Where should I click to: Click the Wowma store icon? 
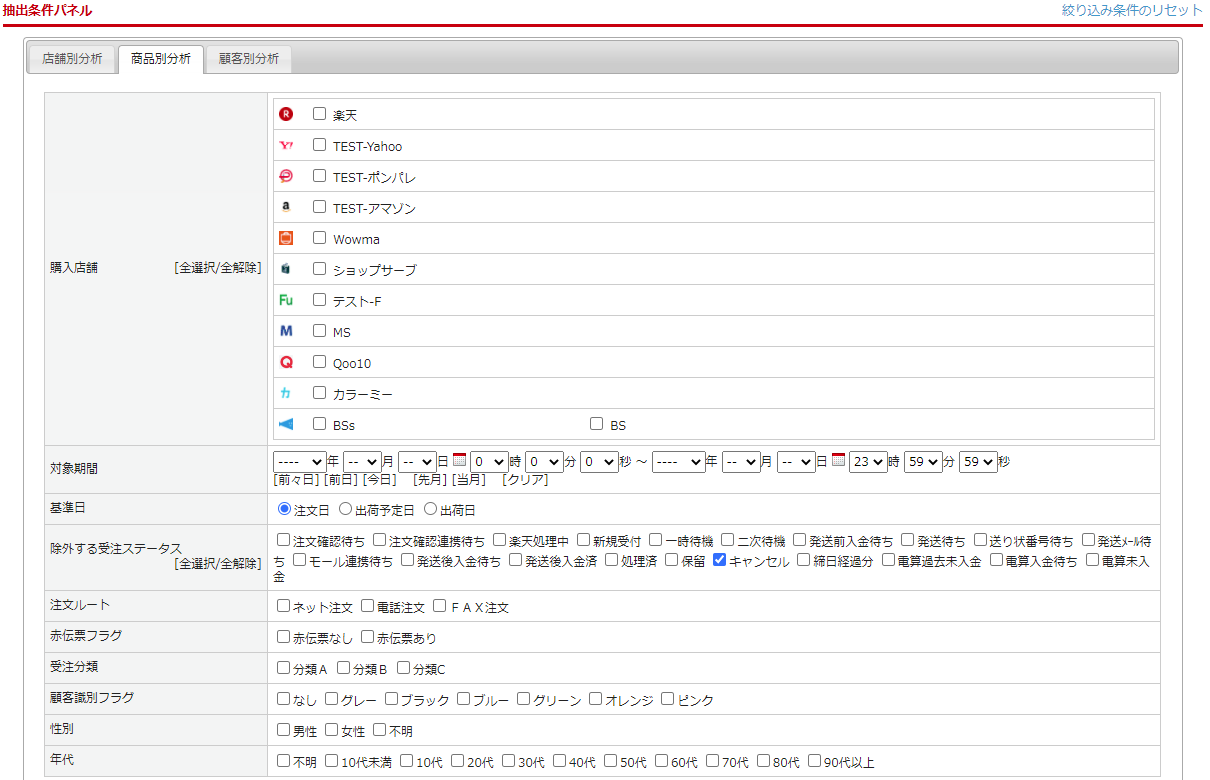click(x=286, y=238)
